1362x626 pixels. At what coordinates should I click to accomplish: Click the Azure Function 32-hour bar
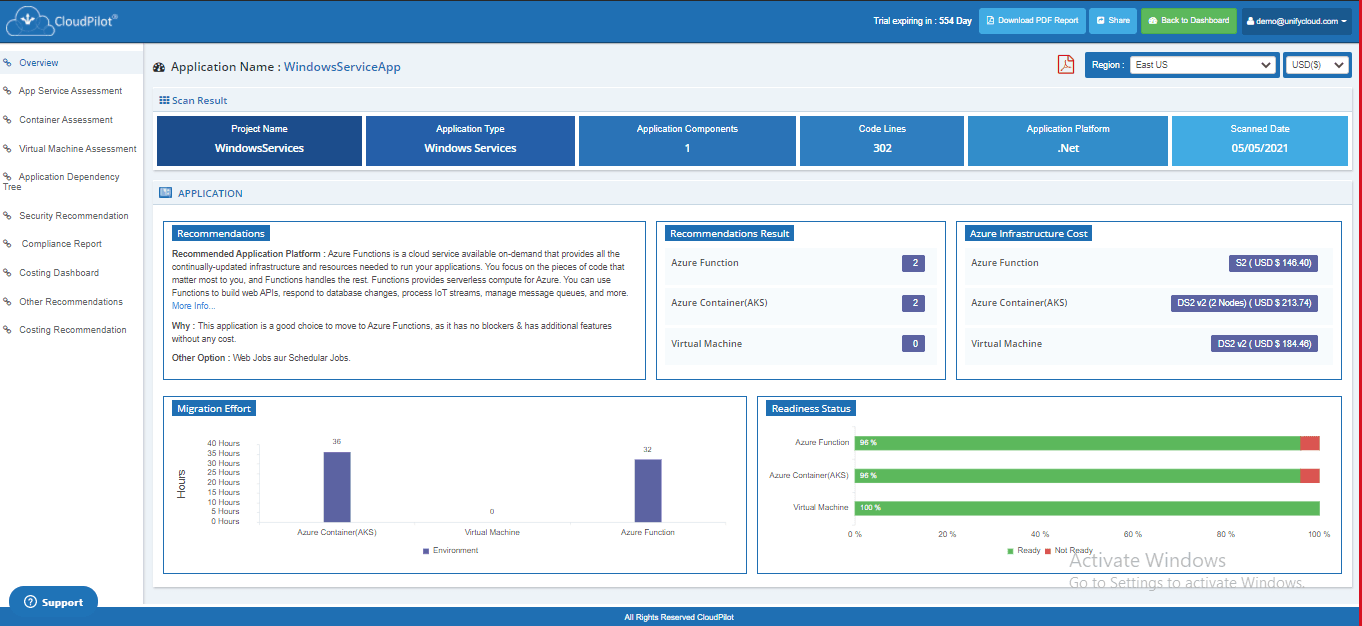(x=648, y=490)
